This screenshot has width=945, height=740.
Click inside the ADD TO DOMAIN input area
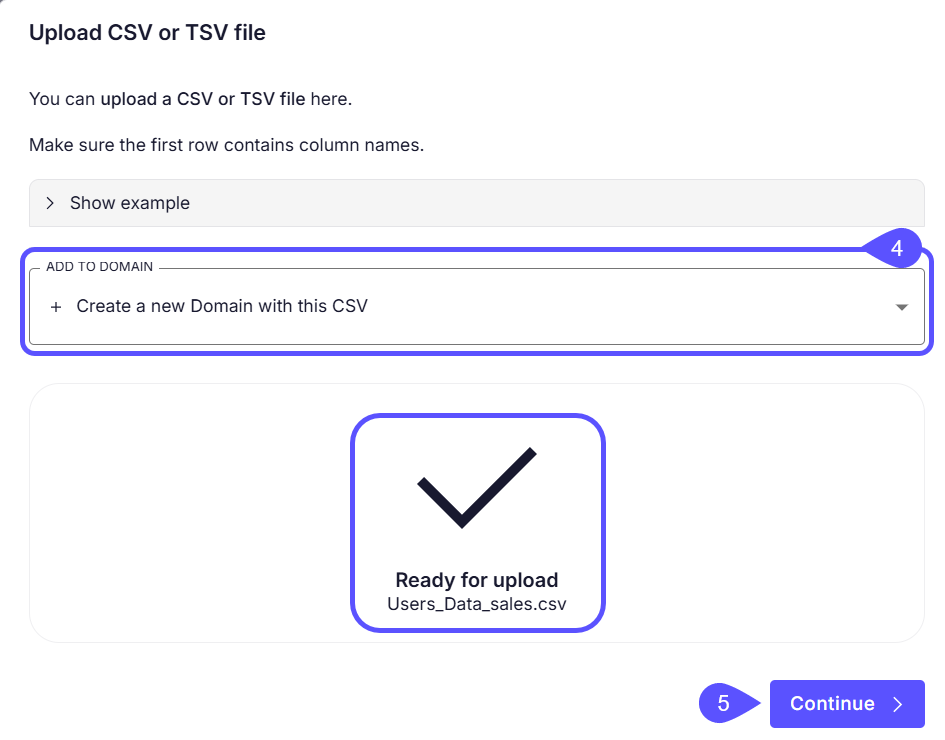(400, 307)
